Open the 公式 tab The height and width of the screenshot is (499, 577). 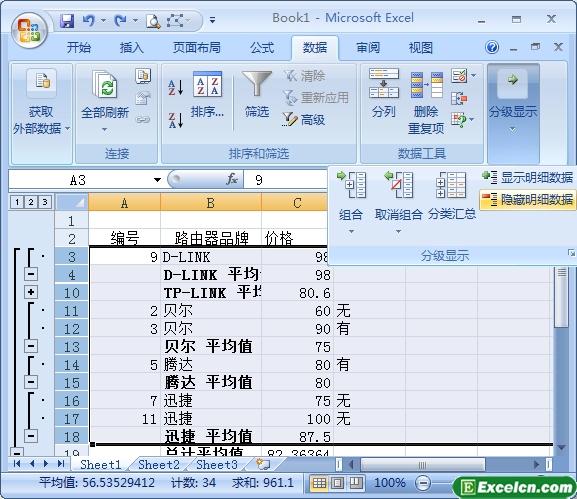[262, 48]
